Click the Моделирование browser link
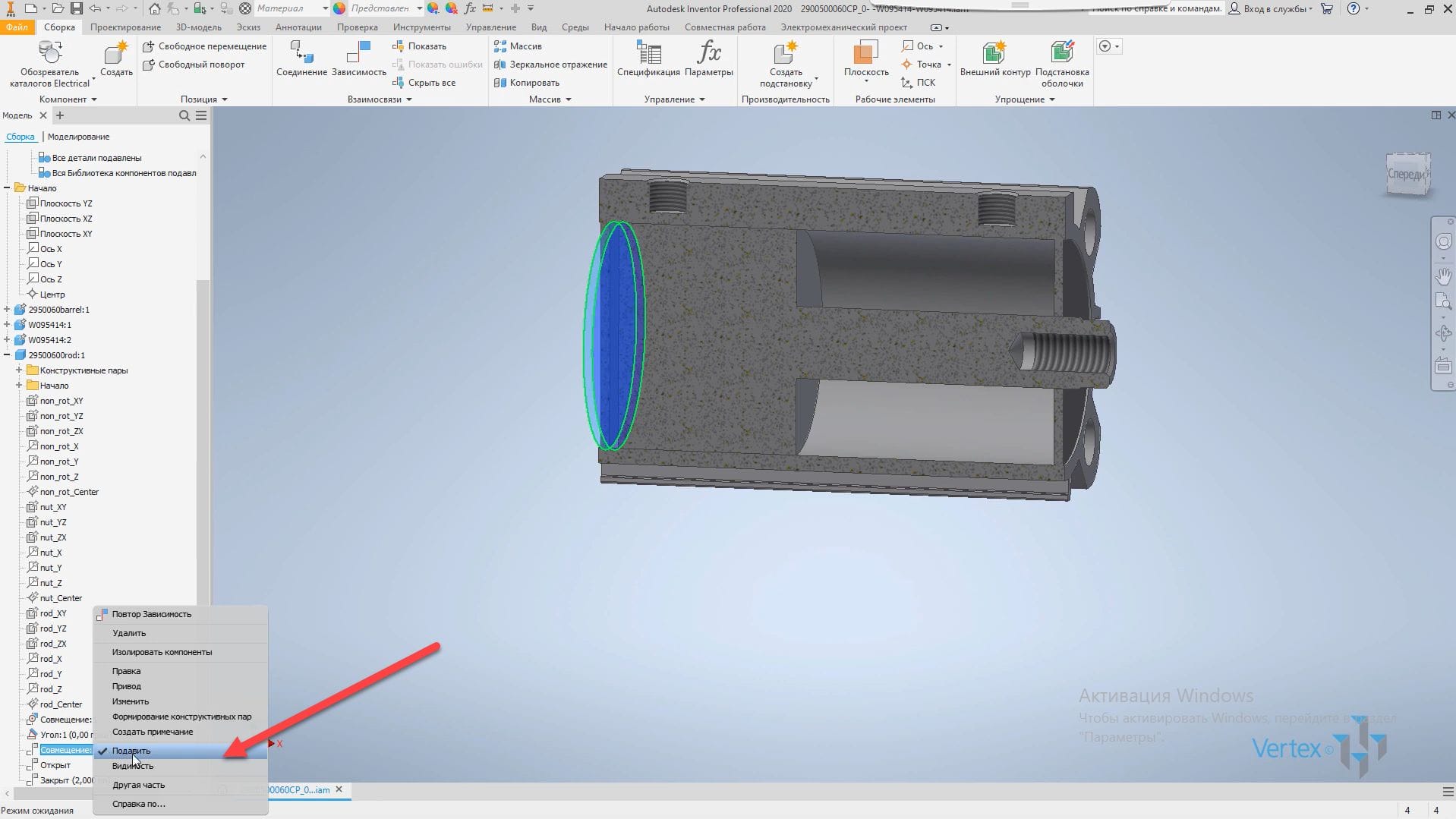The width and height of the screenshot is (1456, 819). click(x=78, y=137)
